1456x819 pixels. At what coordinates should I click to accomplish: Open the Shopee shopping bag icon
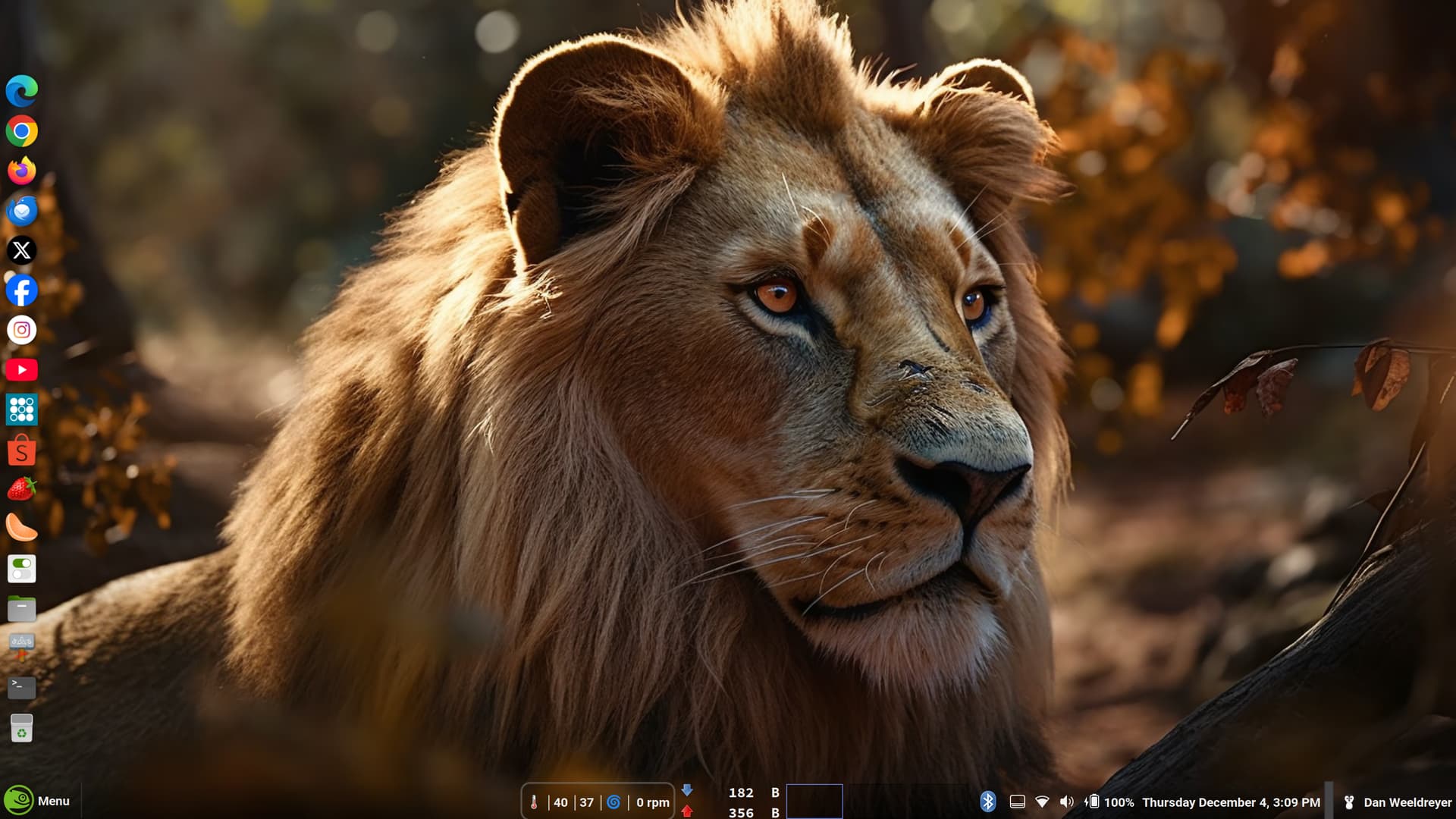pos(21,451)
